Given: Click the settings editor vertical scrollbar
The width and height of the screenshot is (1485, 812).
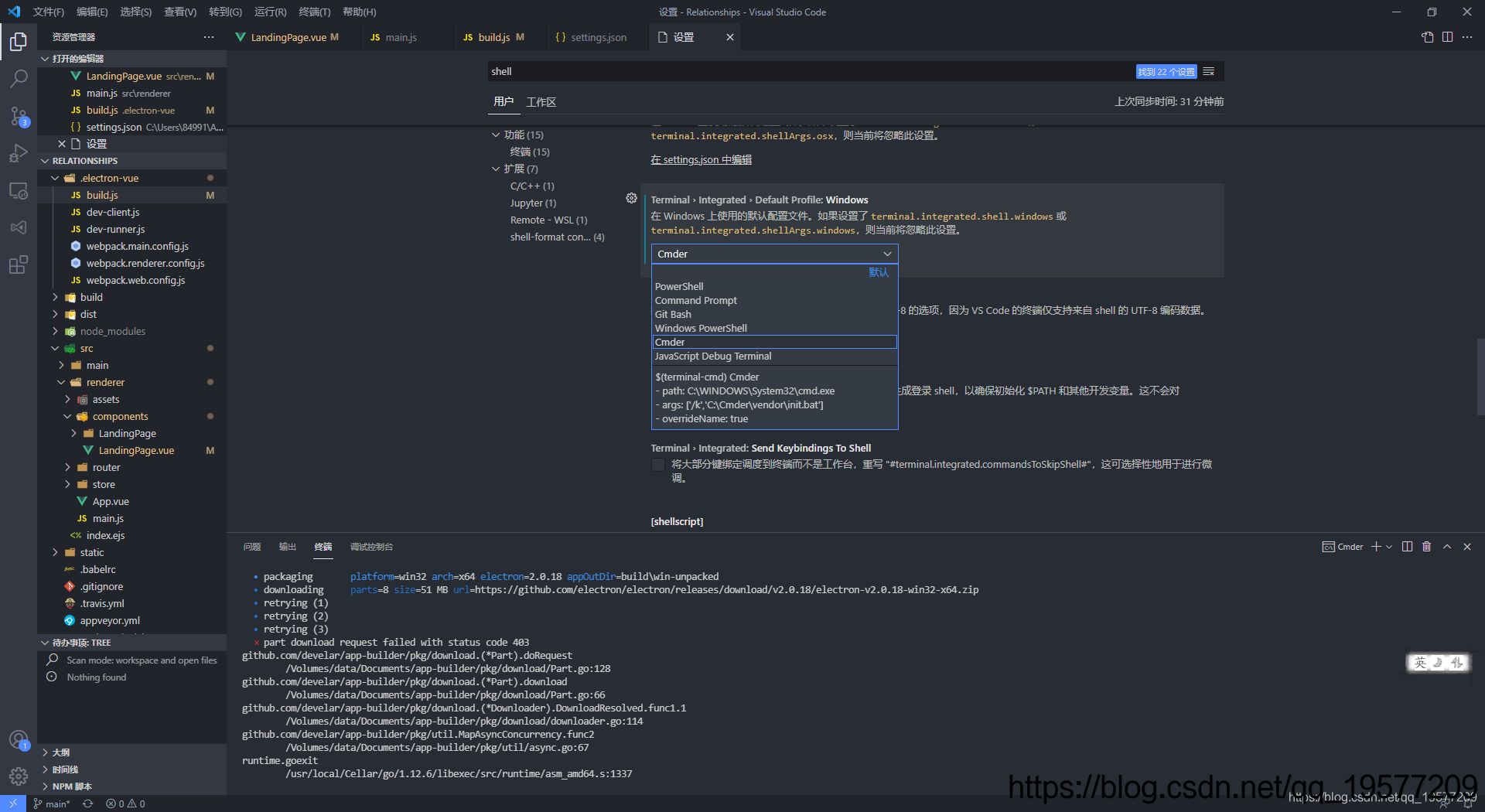Looking at the screenshot, I should click(1480, 377).
